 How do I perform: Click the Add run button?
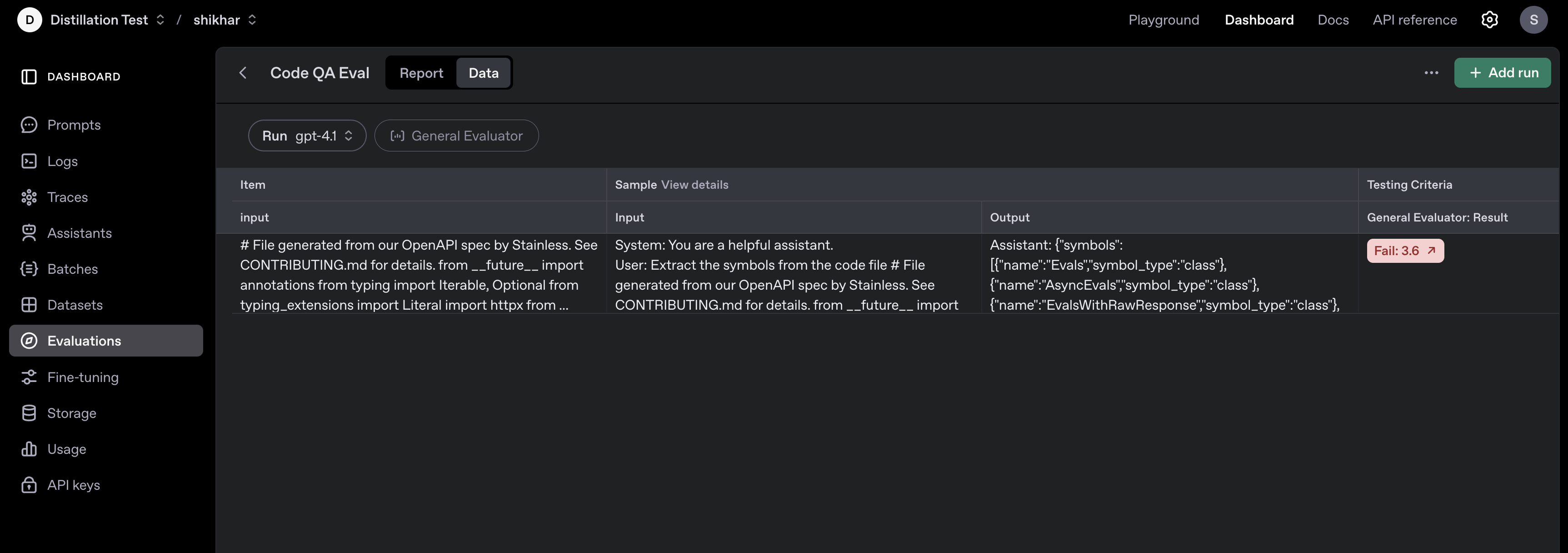(x=1502, y=72)
